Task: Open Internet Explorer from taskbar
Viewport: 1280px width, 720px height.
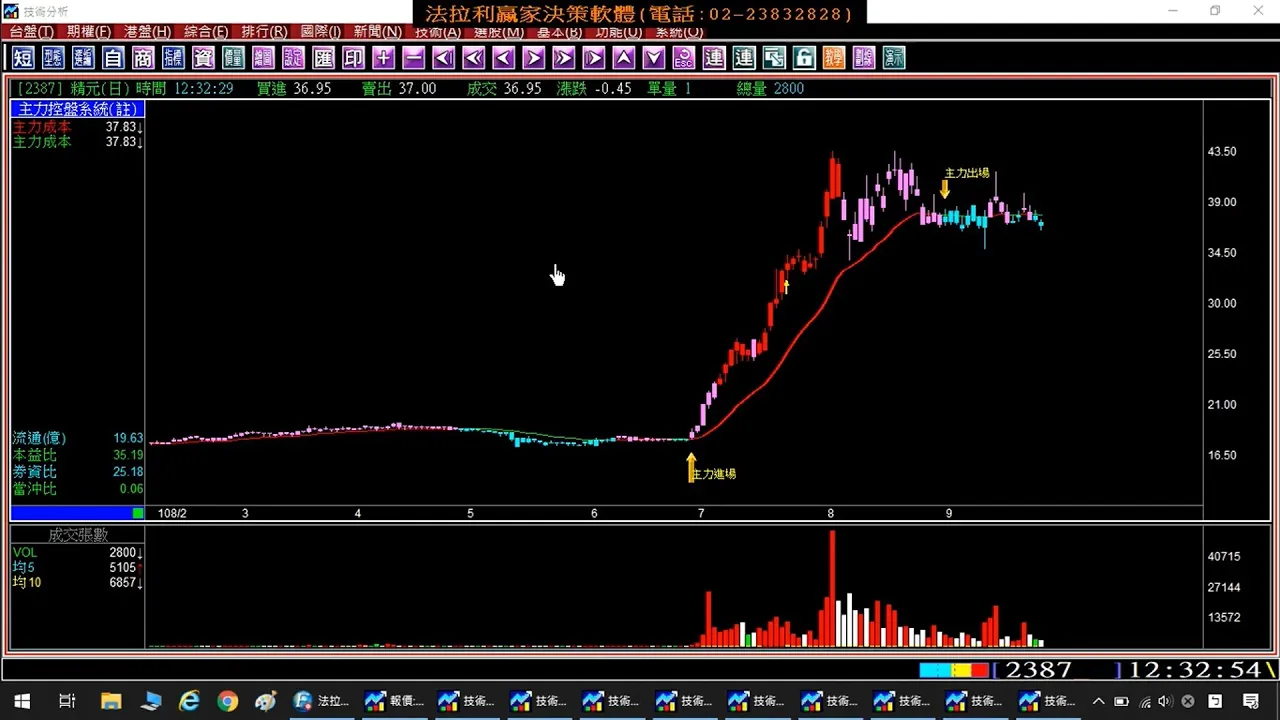Action: pos(189,701)
